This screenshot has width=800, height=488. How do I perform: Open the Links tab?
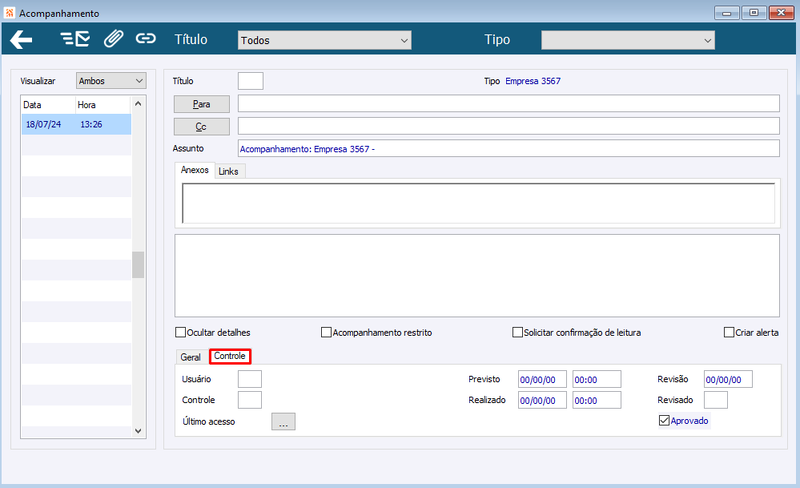pos(229,172)
